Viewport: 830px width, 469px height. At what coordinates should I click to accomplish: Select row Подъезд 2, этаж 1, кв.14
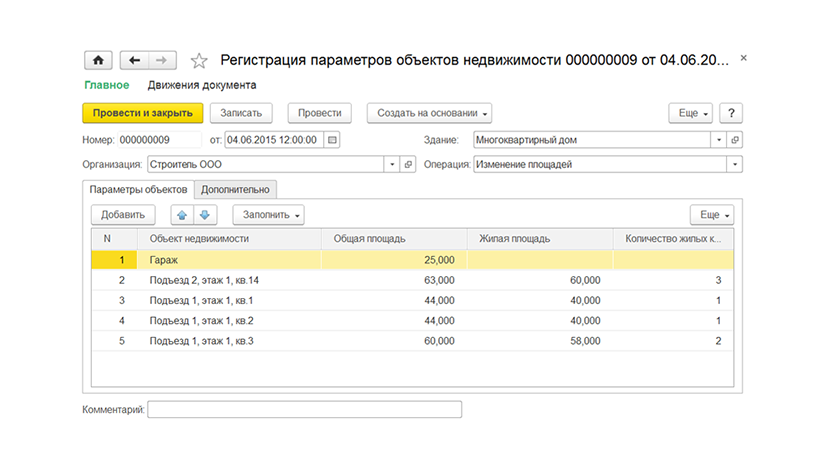[412, 280]
